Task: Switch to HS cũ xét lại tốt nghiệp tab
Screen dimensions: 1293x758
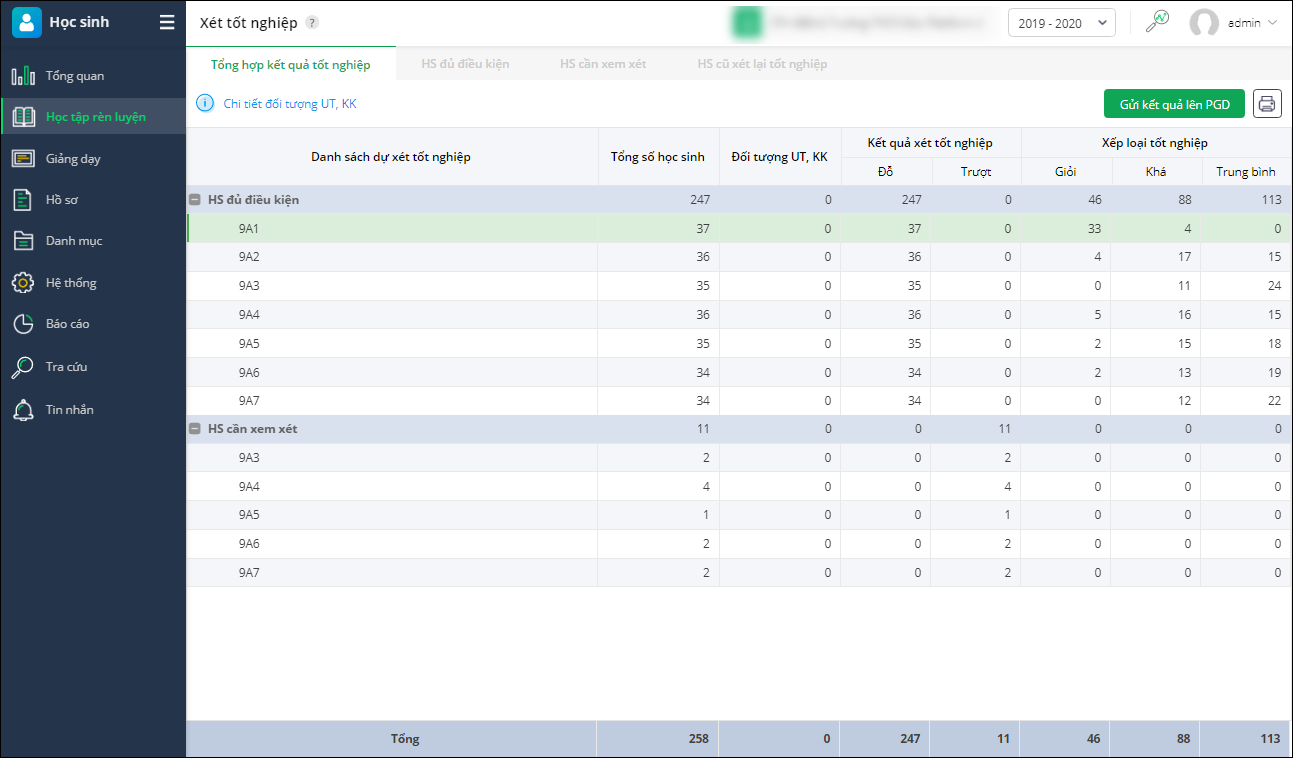Action: click(762, 64)
